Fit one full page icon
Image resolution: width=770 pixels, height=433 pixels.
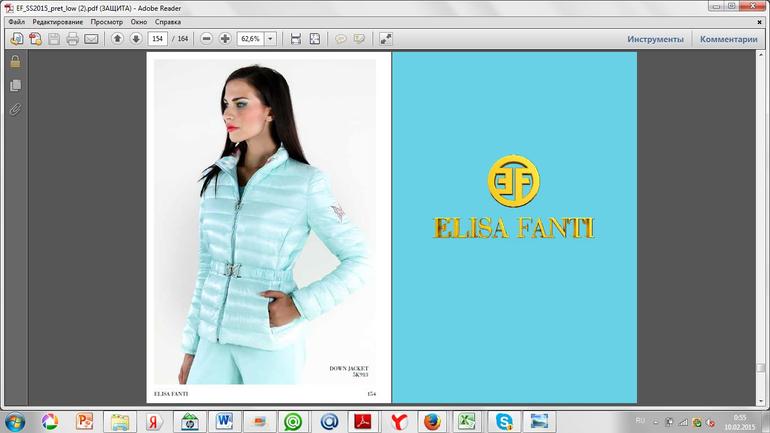(315, 39)
